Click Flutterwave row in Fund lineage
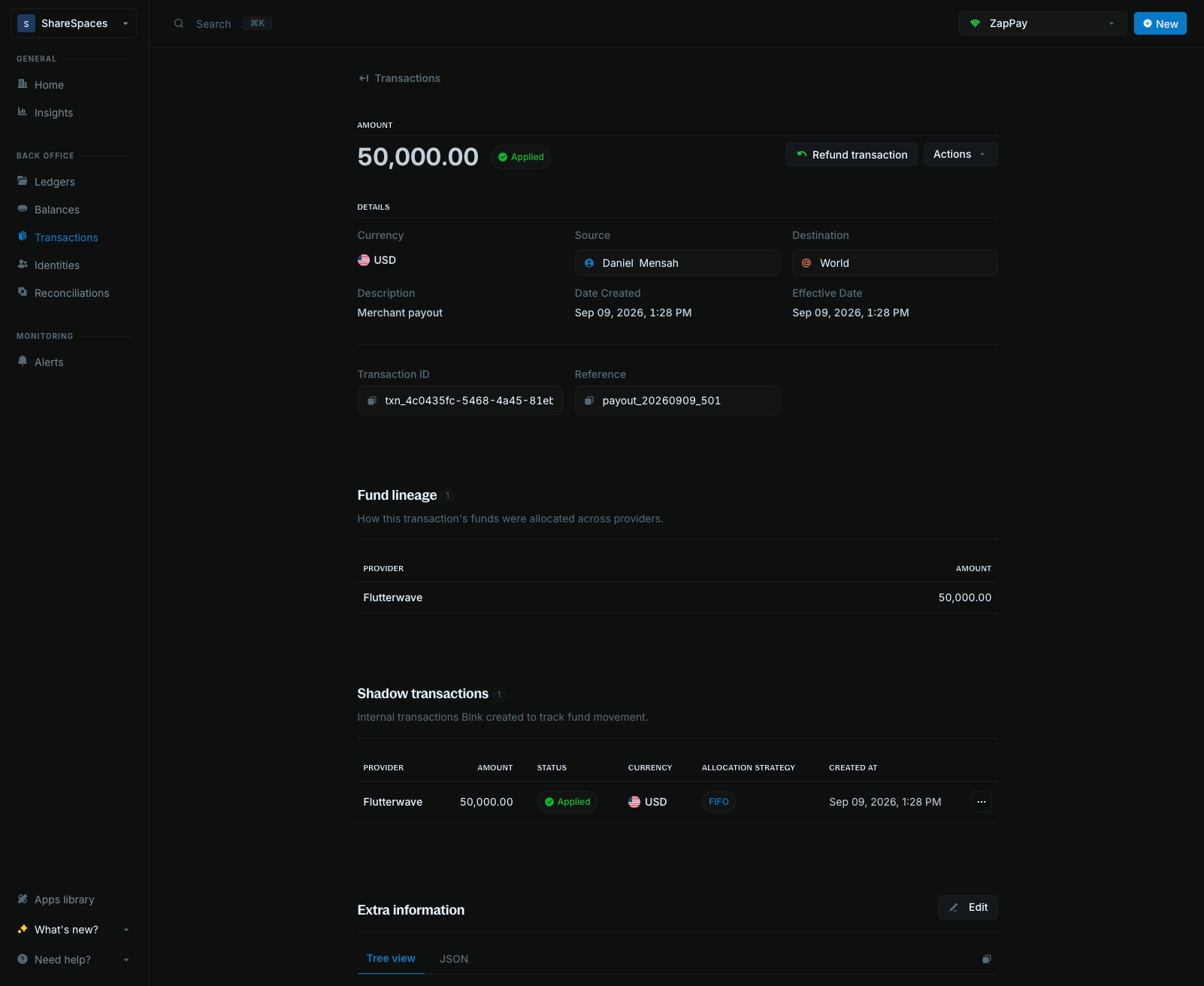Screen dimensions: 1204x986 click(x=678, y=597)
